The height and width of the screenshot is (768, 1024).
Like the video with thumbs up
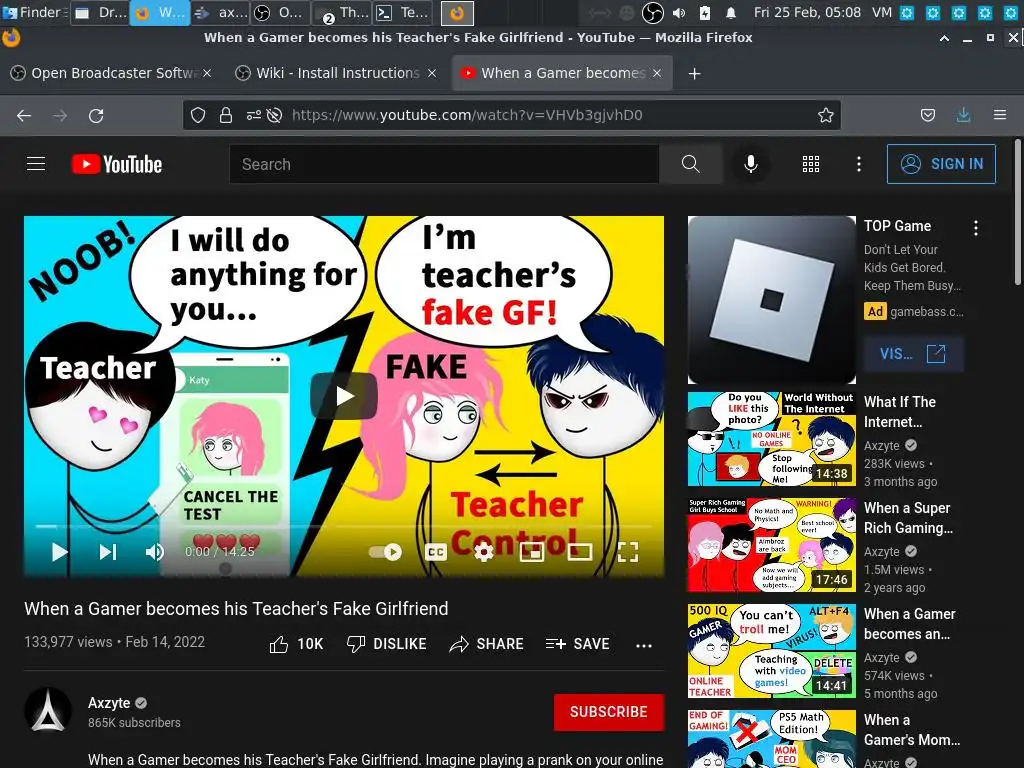296,645
